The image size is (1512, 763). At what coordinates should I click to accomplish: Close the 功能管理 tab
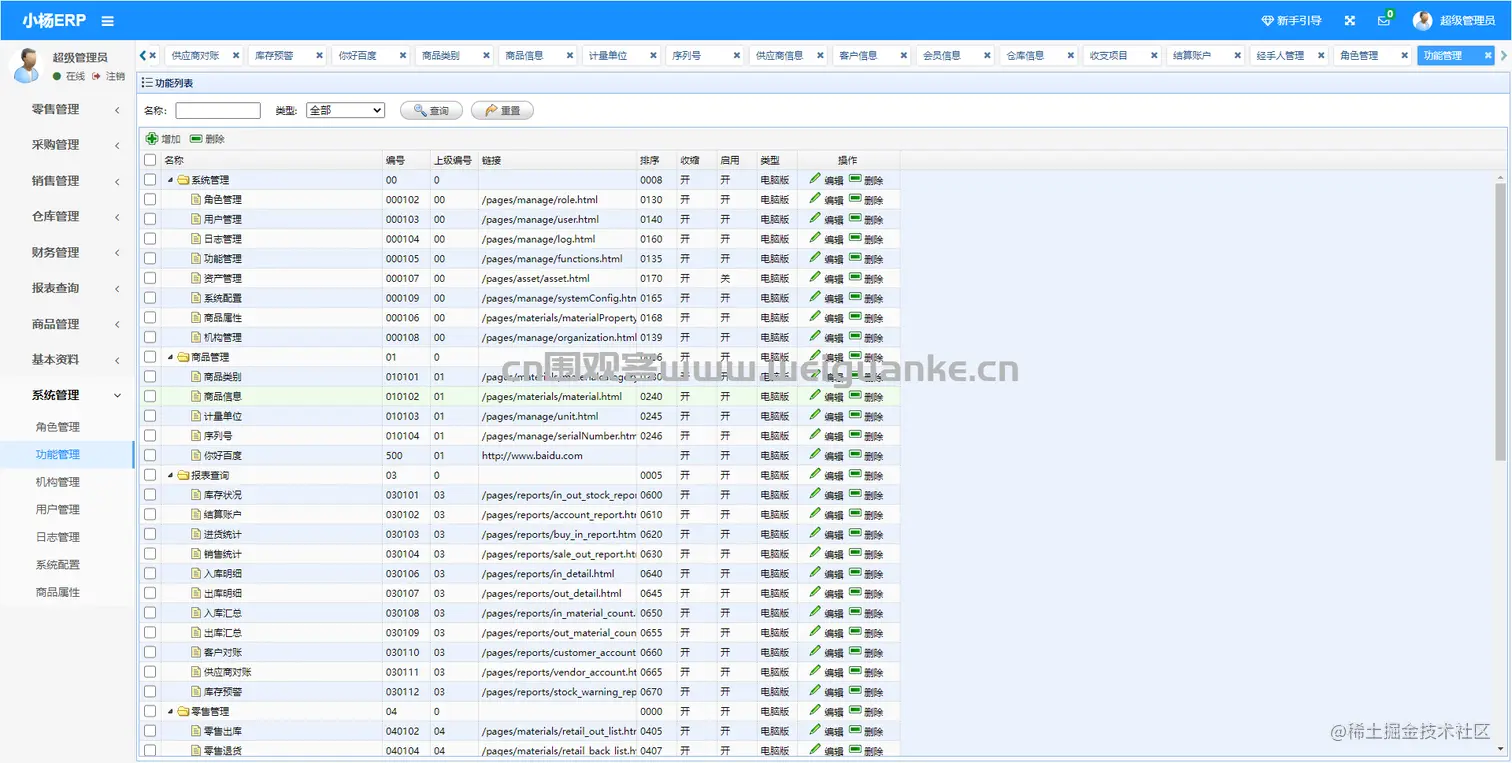(1488, 56)
